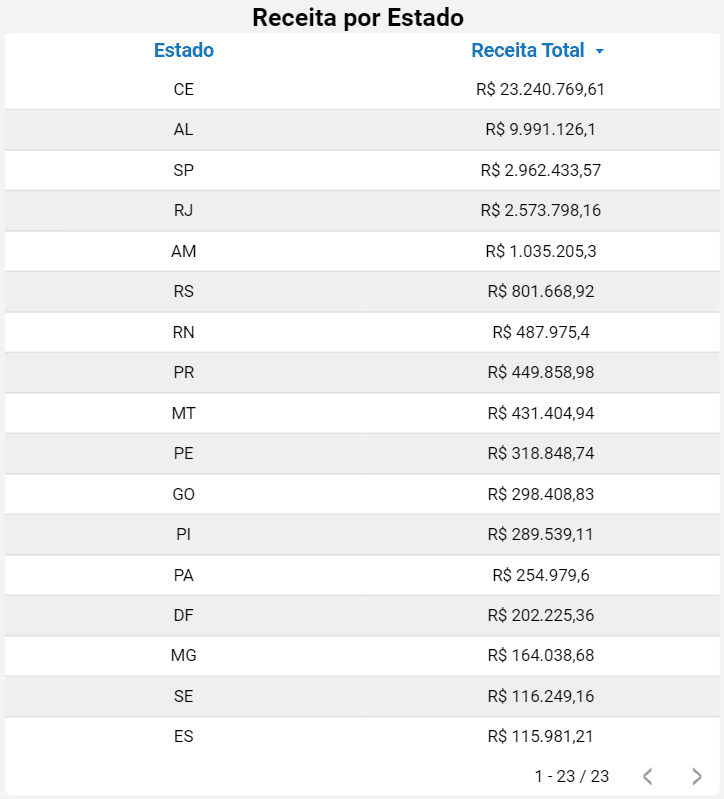The height and width of the screenshot is (799, 724).
Task: Click the Receita por Estado title
Action: [358, 17]
